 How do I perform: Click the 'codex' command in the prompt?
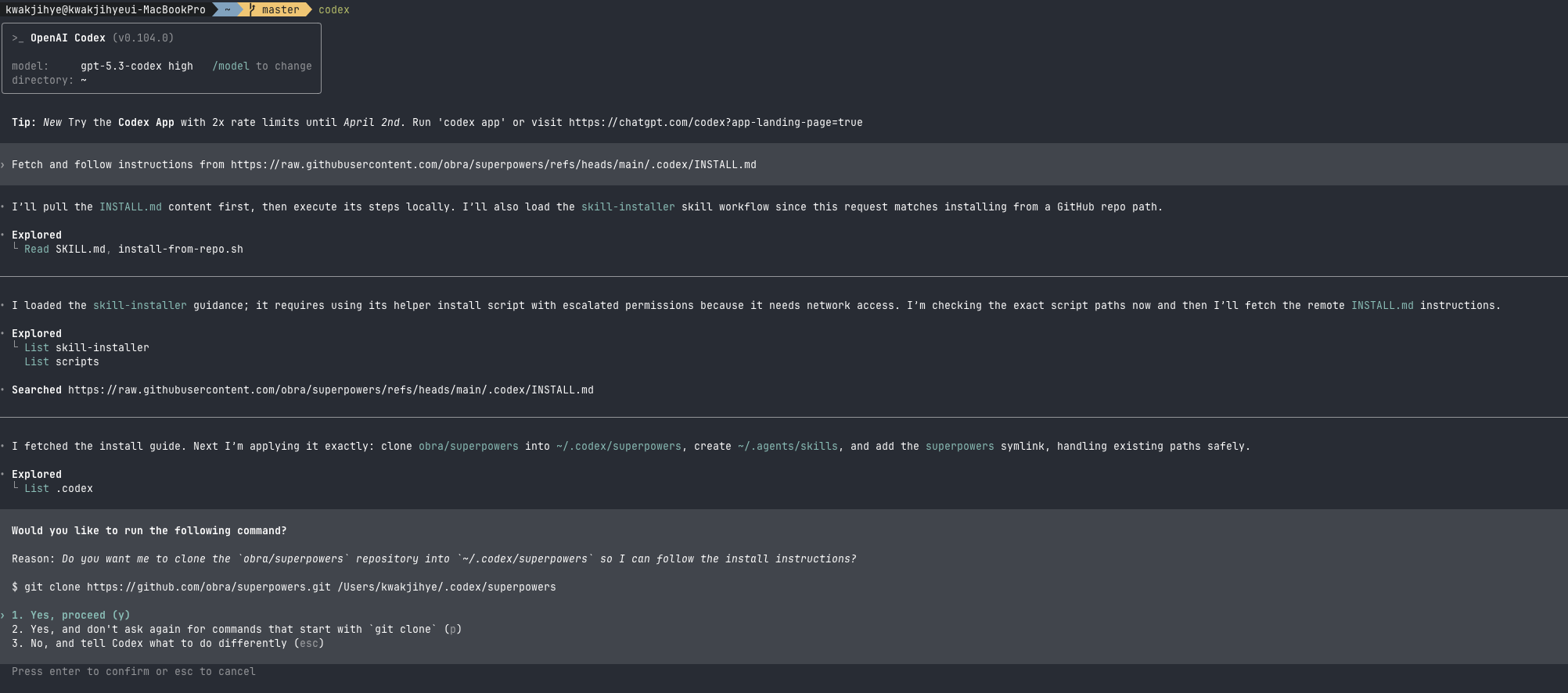(334, 9)
